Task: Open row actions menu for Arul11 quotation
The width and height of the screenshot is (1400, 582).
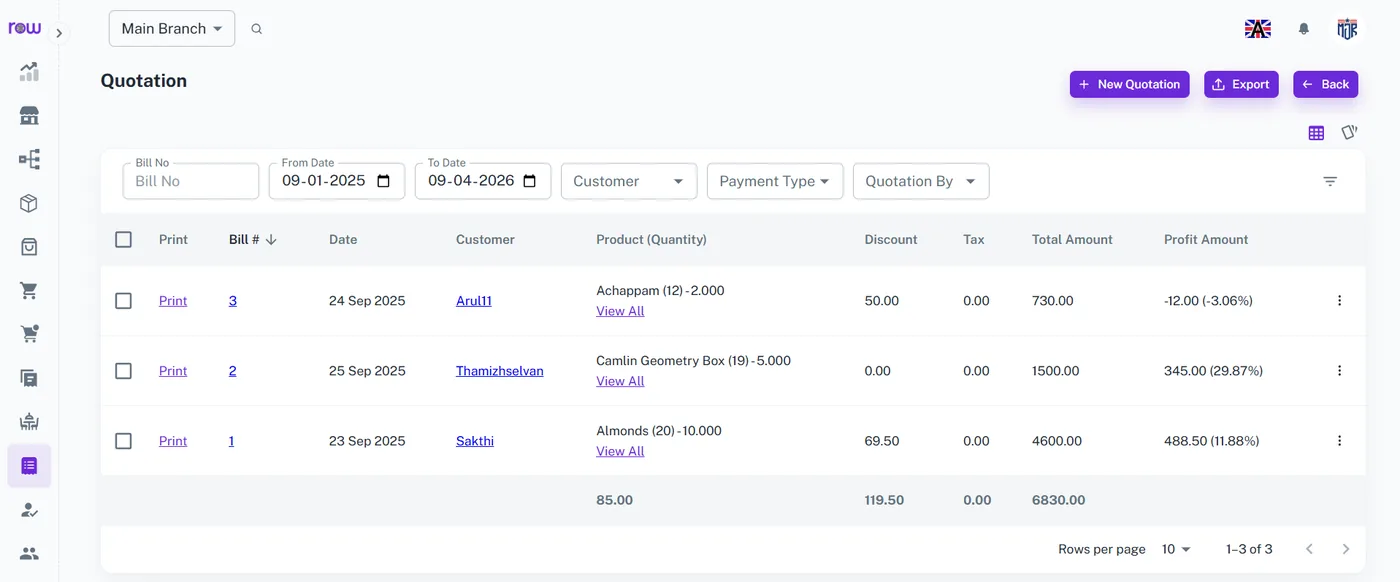Action: 1340,301
